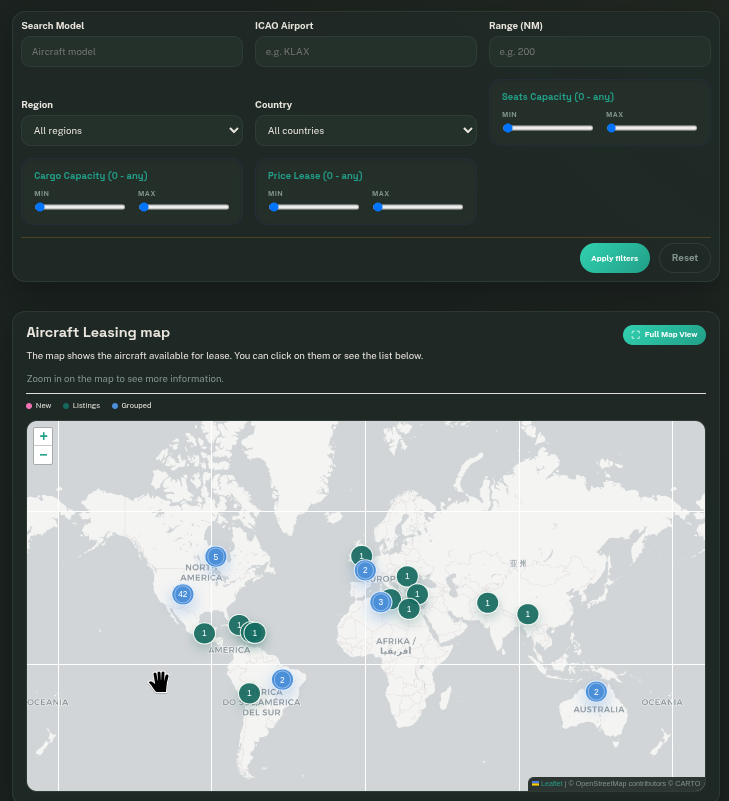This screenshot has height=801, width=729.
Task: Adjust Cargo Capacity MIN slider
Action: coord(80,207)
